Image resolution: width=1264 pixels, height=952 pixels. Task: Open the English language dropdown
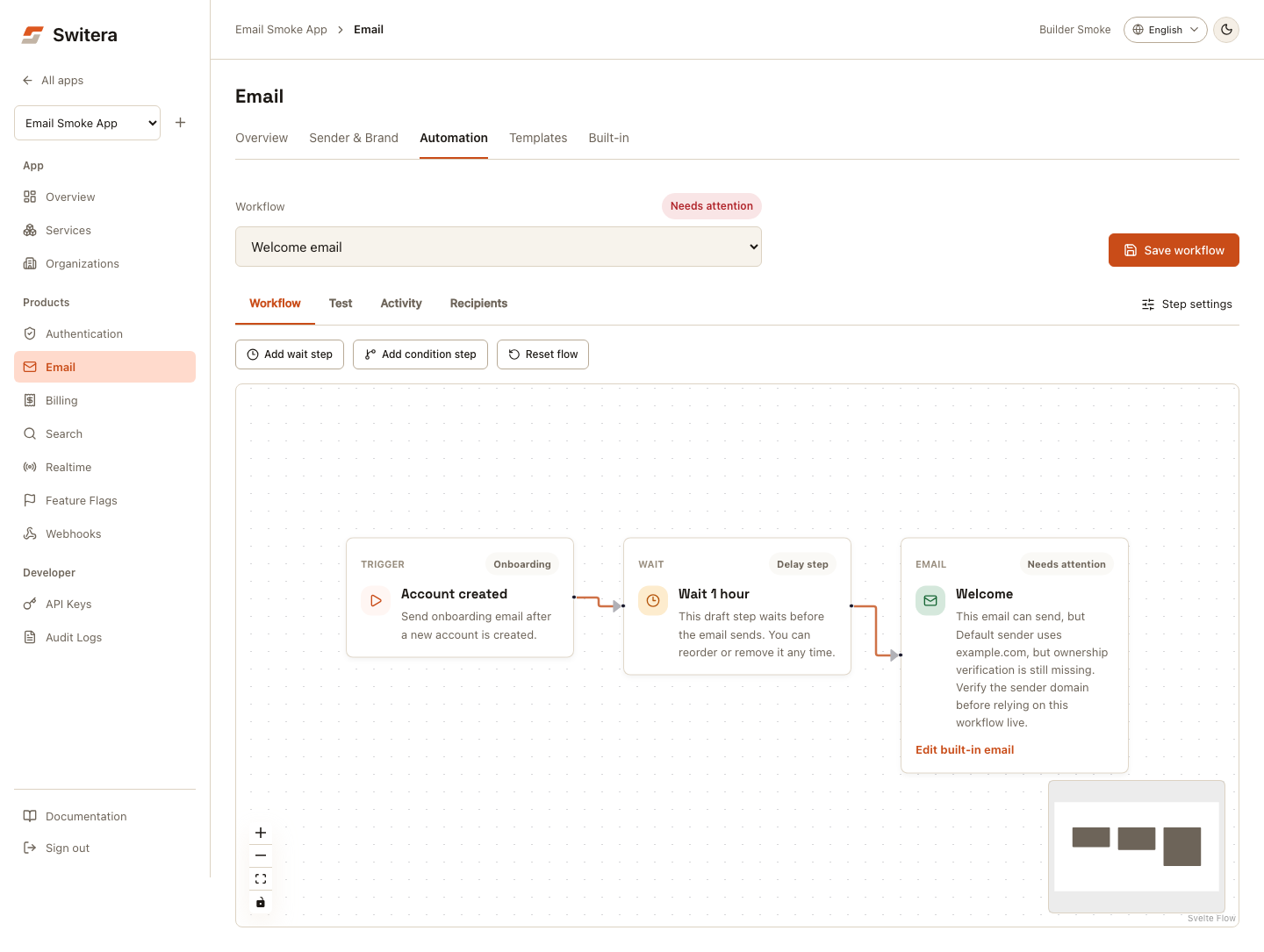[1166, 30]
